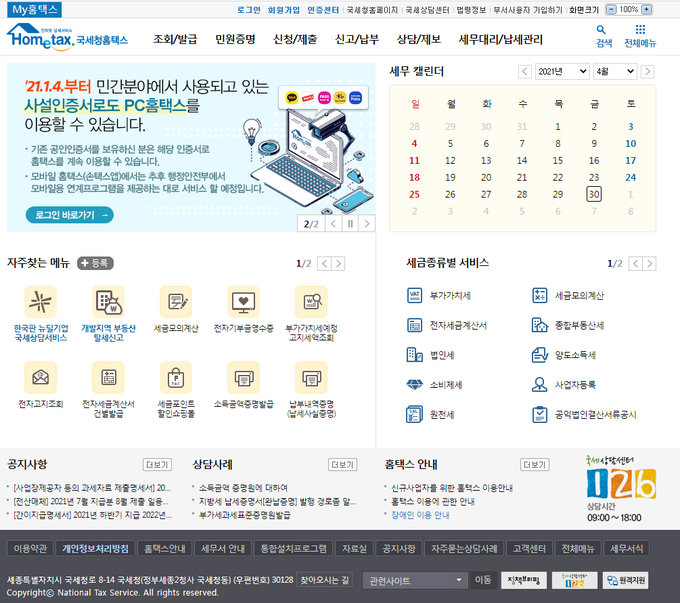Open 세금모의계산 shortcut in 자주찾는 메뉴
Viewport: 680px width, 603px height.
click(x=176, y=302)
